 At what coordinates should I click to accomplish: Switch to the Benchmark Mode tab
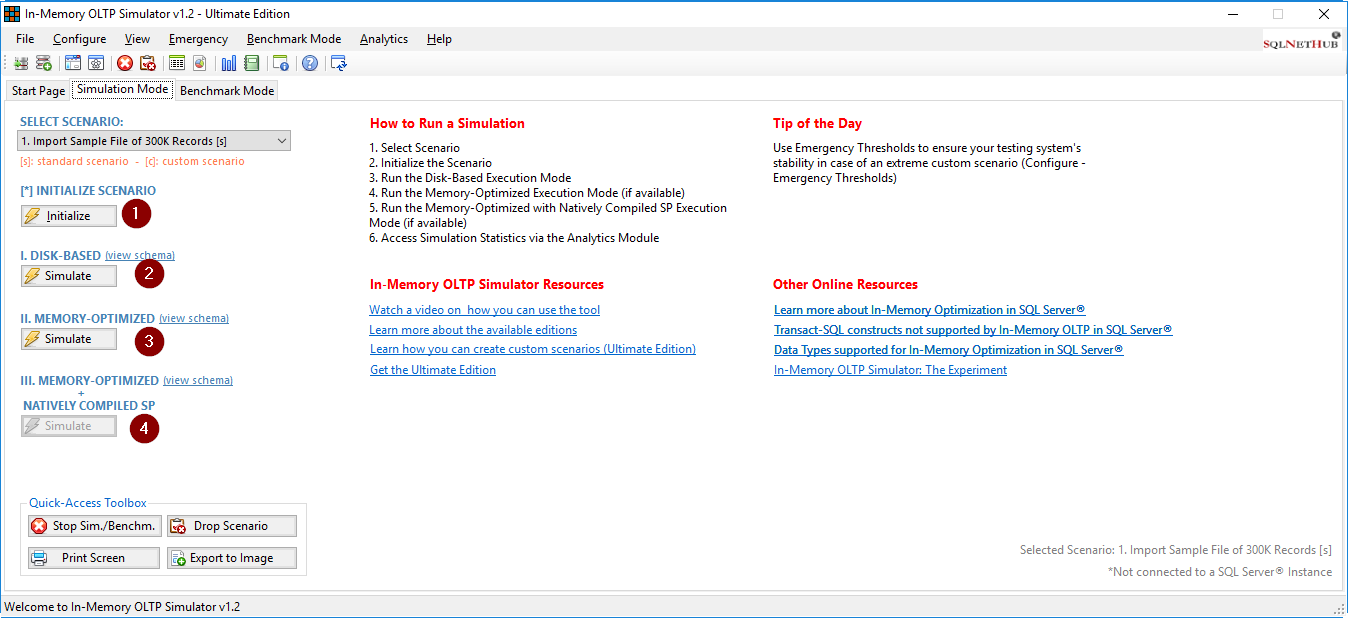[227, 90]
